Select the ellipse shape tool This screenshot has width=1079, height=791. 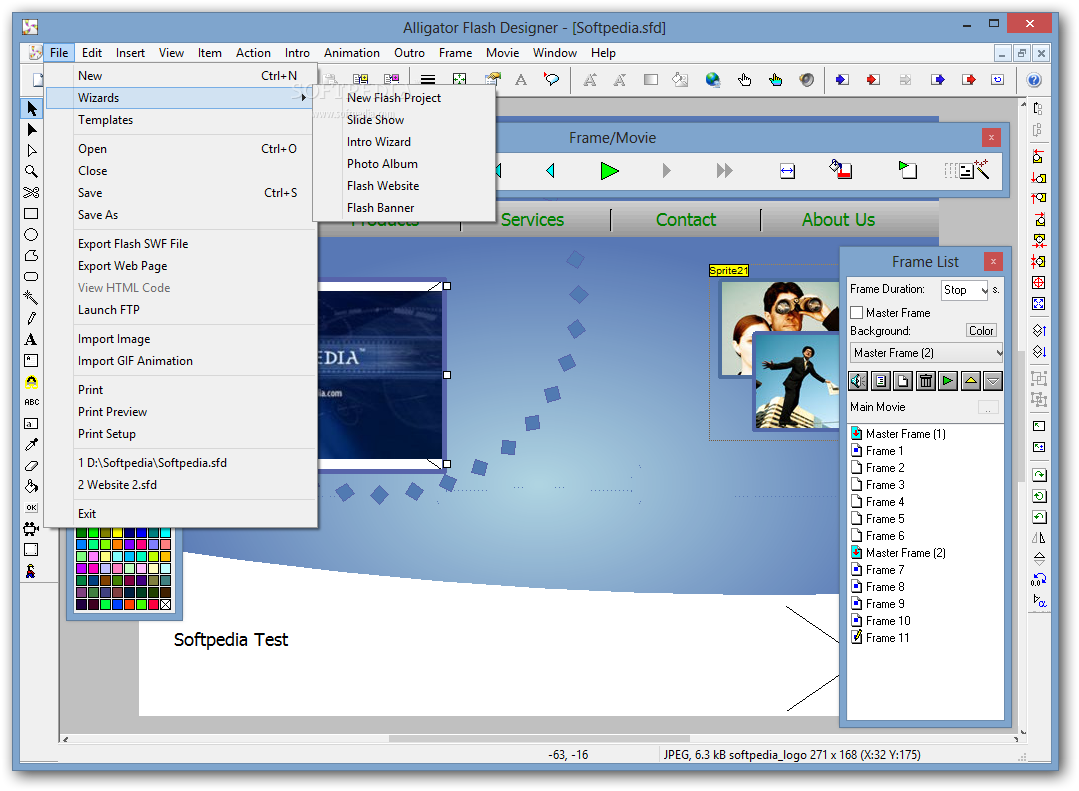pyautogui.click(x=32, y=235)
